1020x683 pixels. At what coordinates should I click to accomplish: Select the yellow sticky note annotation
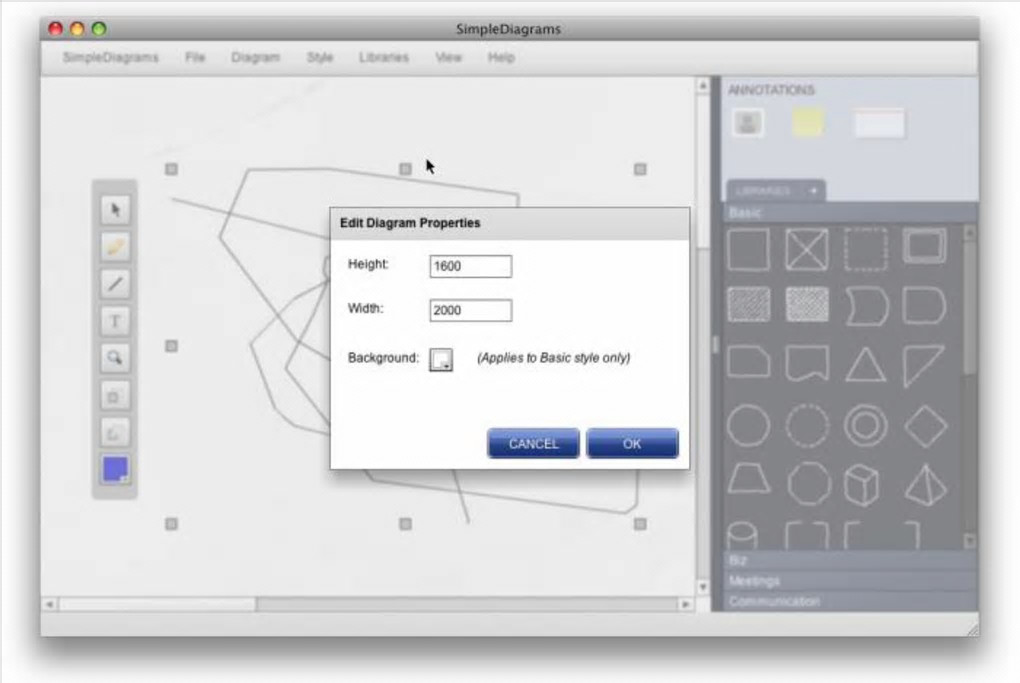pyautogui.click(x=808, y=122)
